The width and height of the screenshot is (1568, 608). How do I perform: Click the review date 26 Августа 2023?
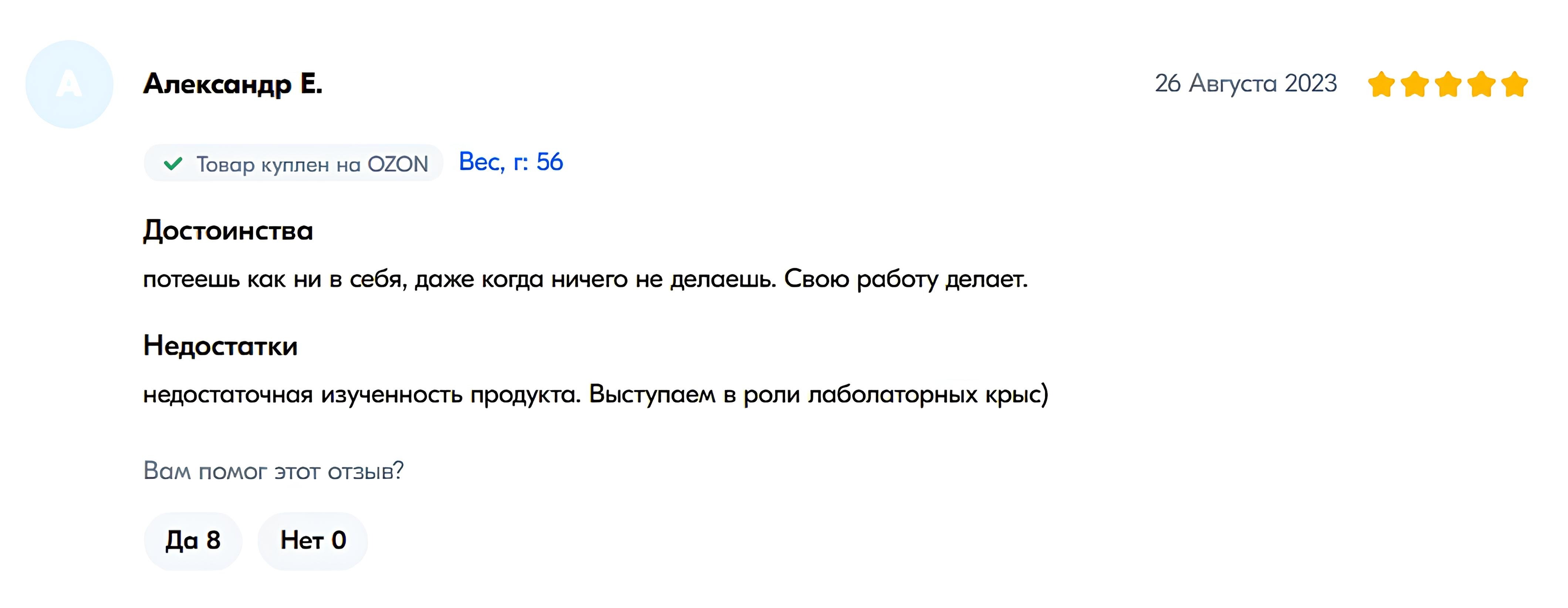point(1246,83)
